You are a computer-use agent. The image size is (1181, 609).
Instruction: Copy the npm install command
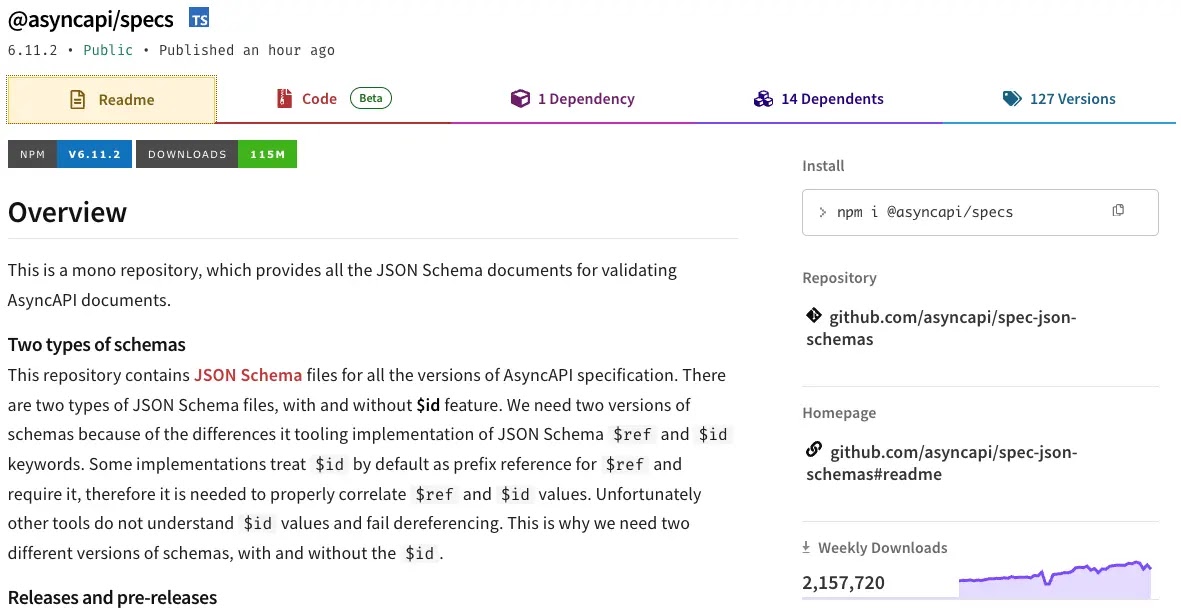point(1118,210)
